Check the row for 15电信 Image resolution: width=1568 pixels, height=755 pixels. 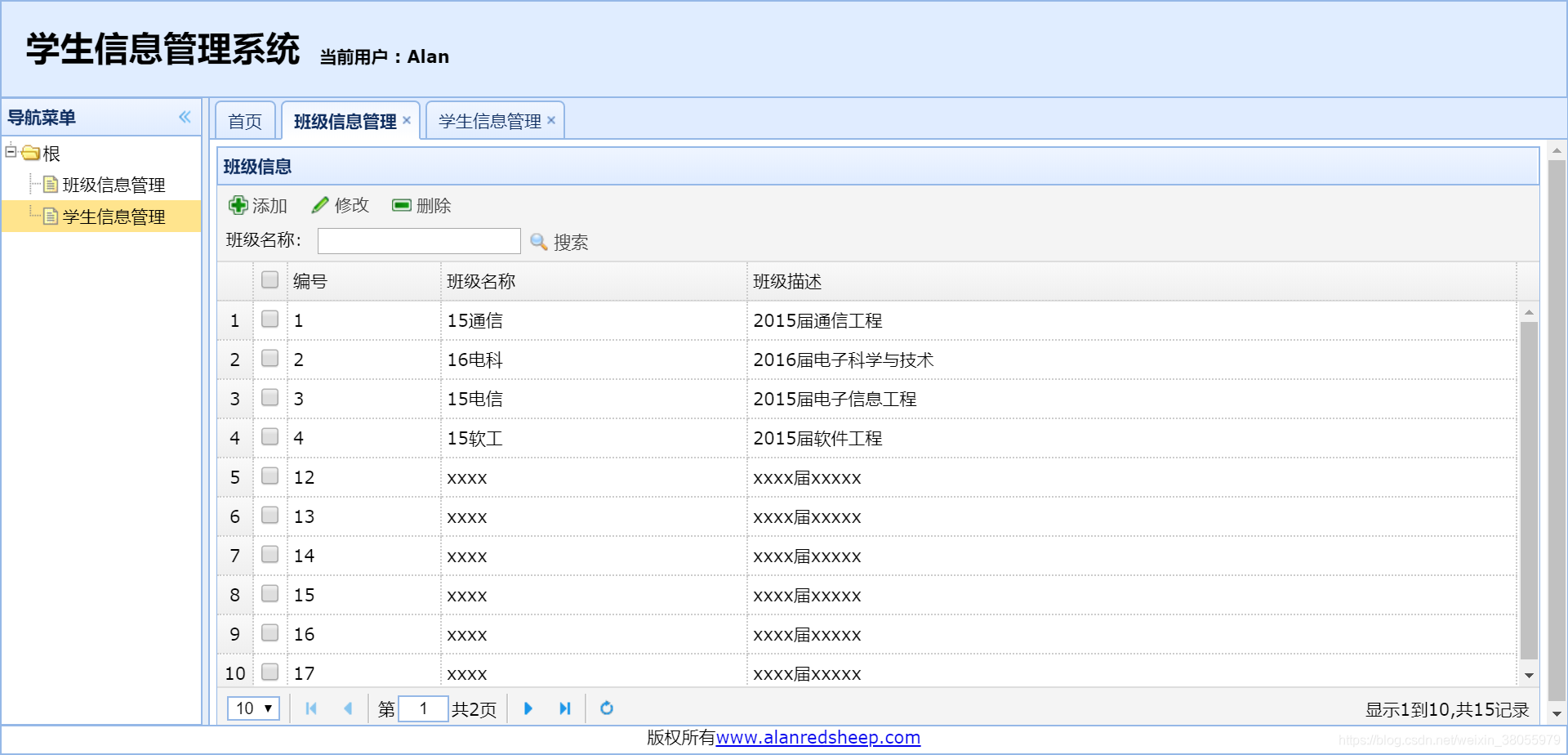pos(270,398)
